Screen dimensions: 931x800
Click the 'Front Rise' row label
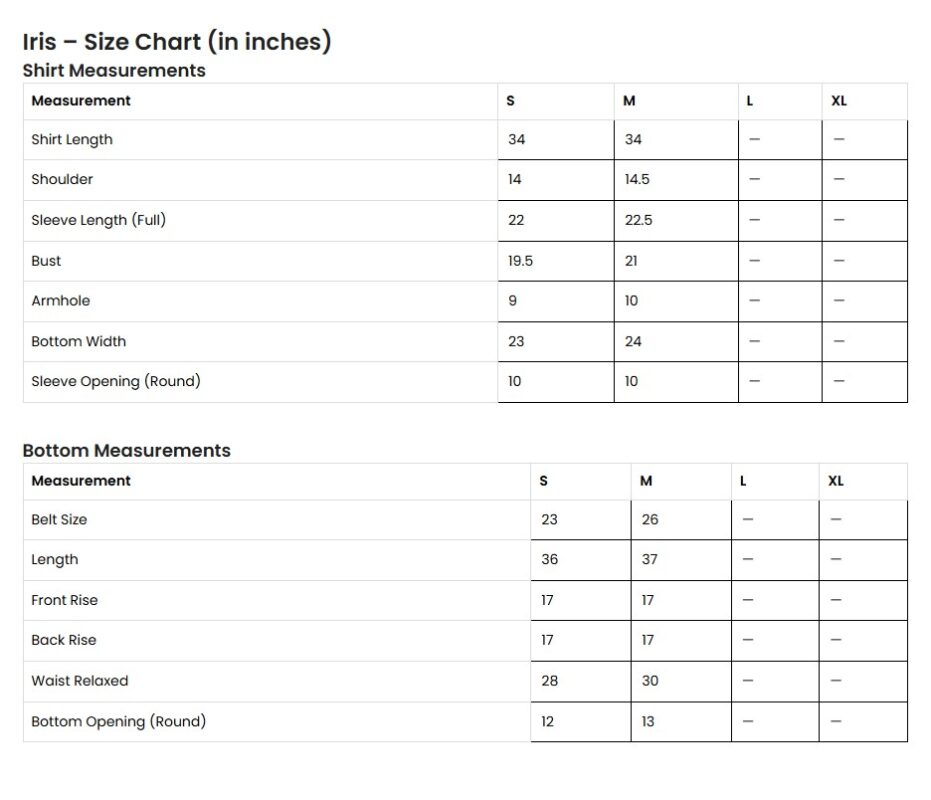coord(64,601)
